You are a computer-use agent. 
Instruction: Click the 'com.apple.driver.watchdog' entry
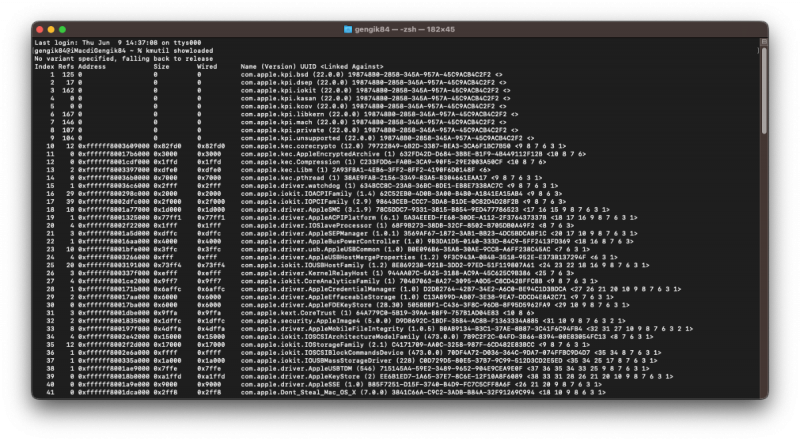coord(290,186)
